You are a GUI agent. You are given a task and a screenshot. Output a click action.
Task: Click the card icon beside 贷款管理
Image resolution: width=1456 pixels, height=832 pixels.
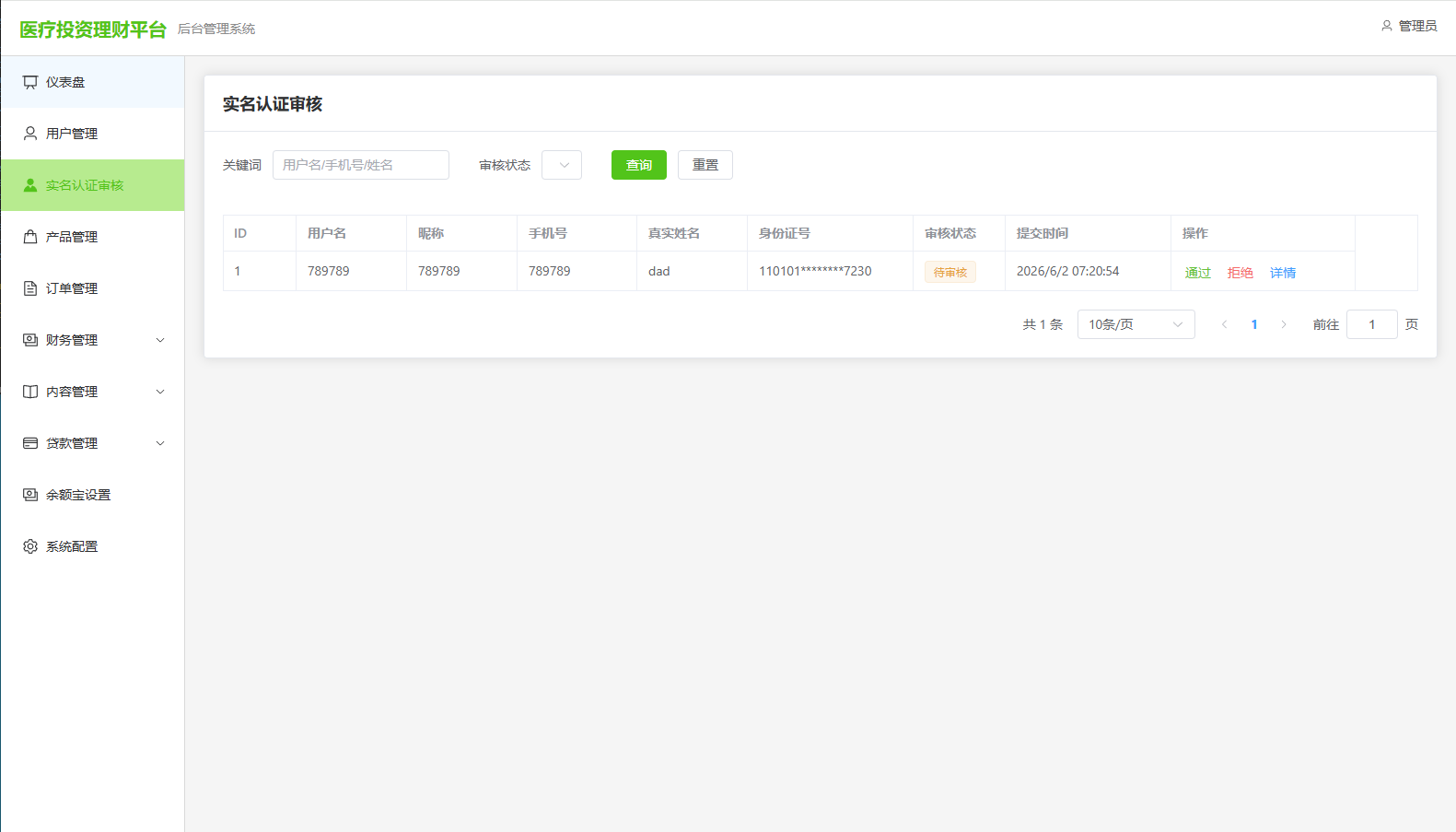30,443
